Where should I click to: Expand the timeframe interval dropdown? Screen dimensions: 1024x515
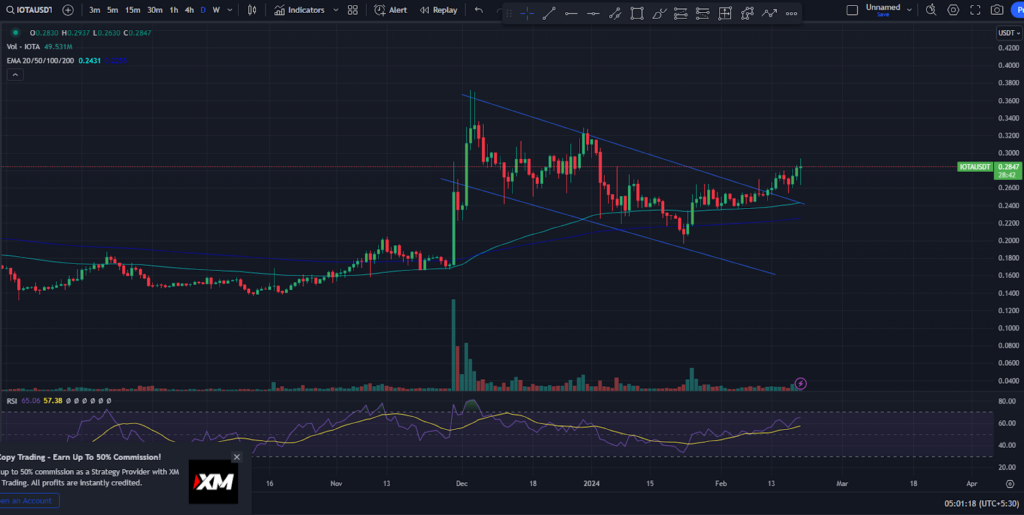point(229,10)
